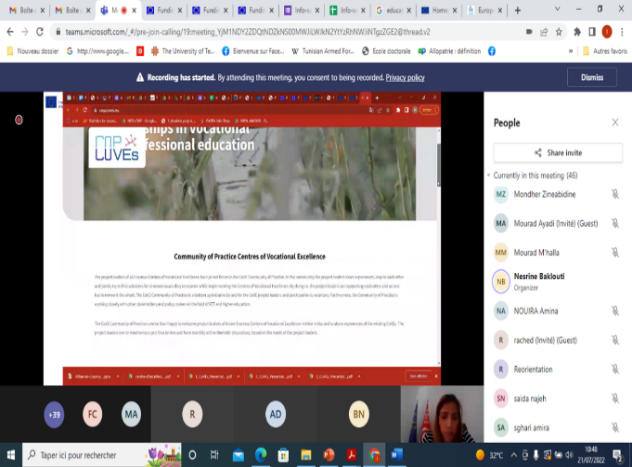Open the tab search dropdown arrow

pyautogui.click(x=557, y=9)
